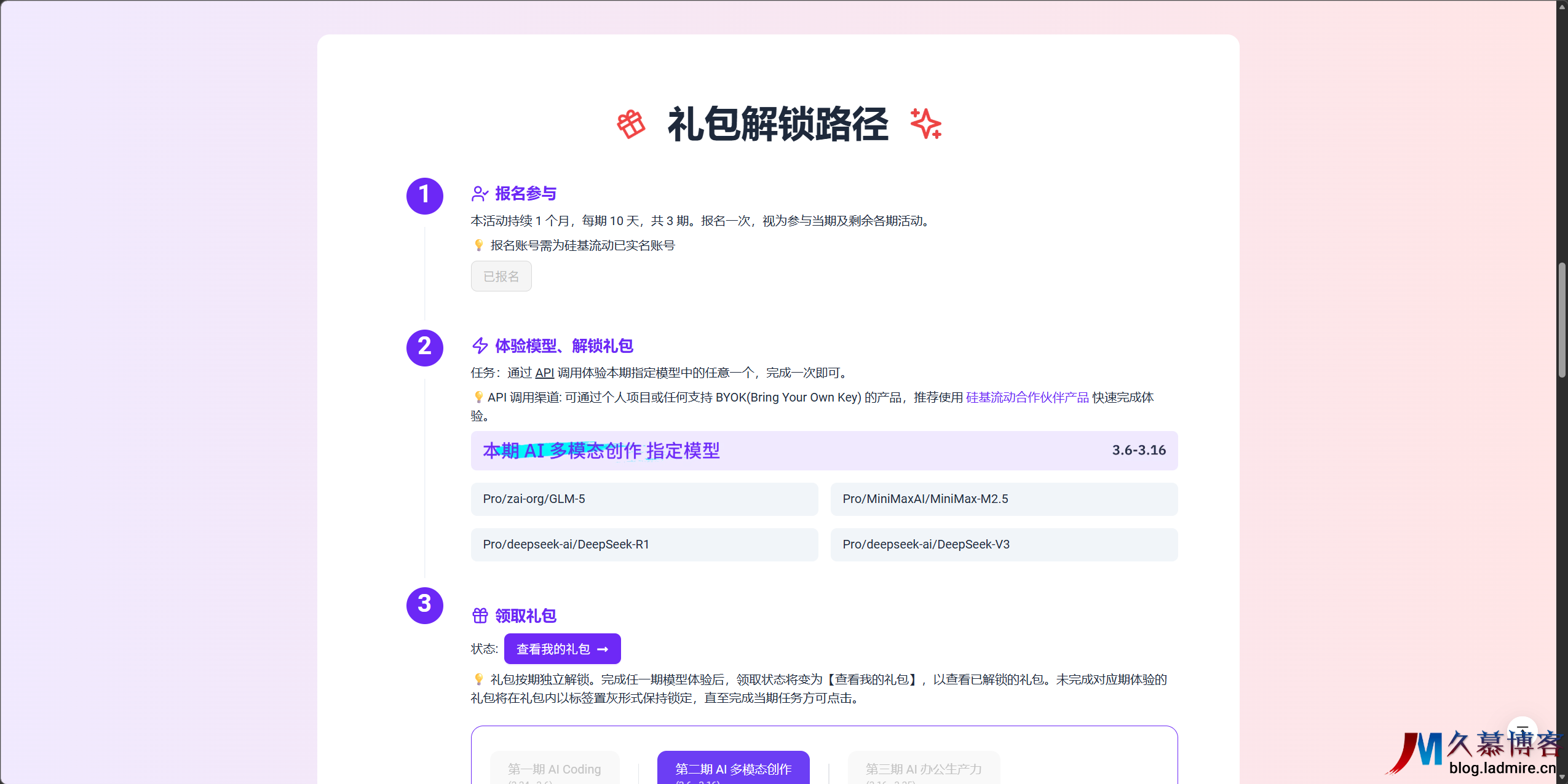Click the purple step 1 circle
This screenshot has width=1568, height=784.
pyautogui.click(x=424, y=196)
